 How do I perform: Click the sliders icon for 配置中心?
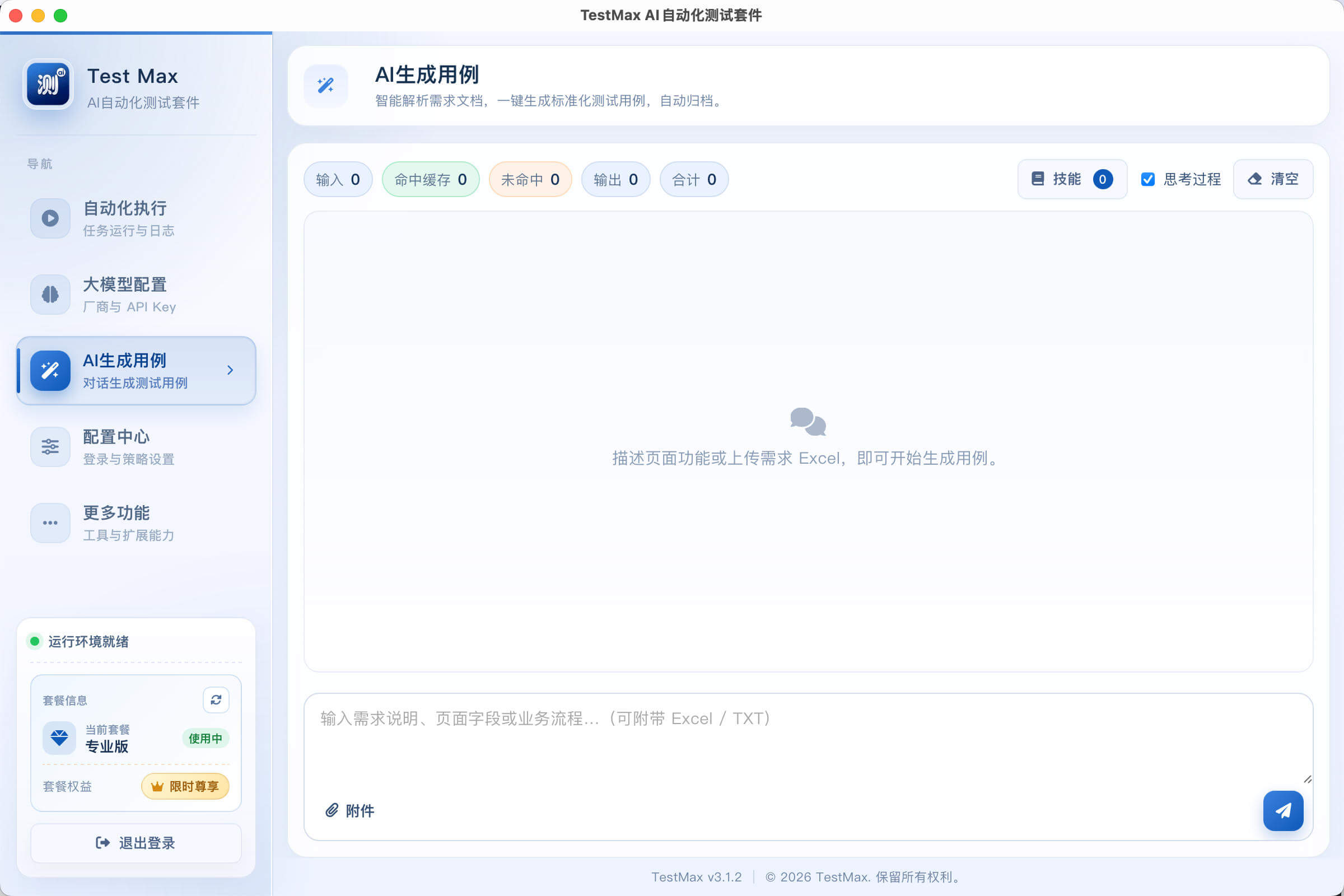(50, 446)
